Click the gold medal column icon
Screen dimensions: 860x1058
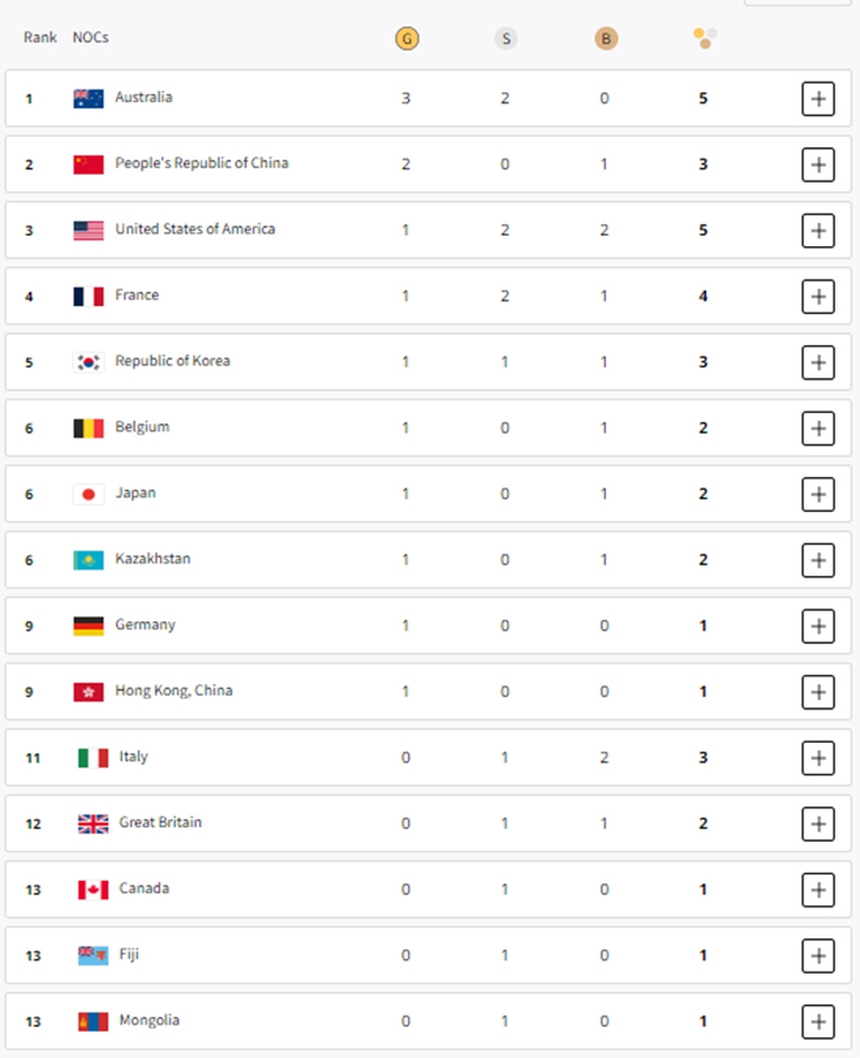coord(406,38)
